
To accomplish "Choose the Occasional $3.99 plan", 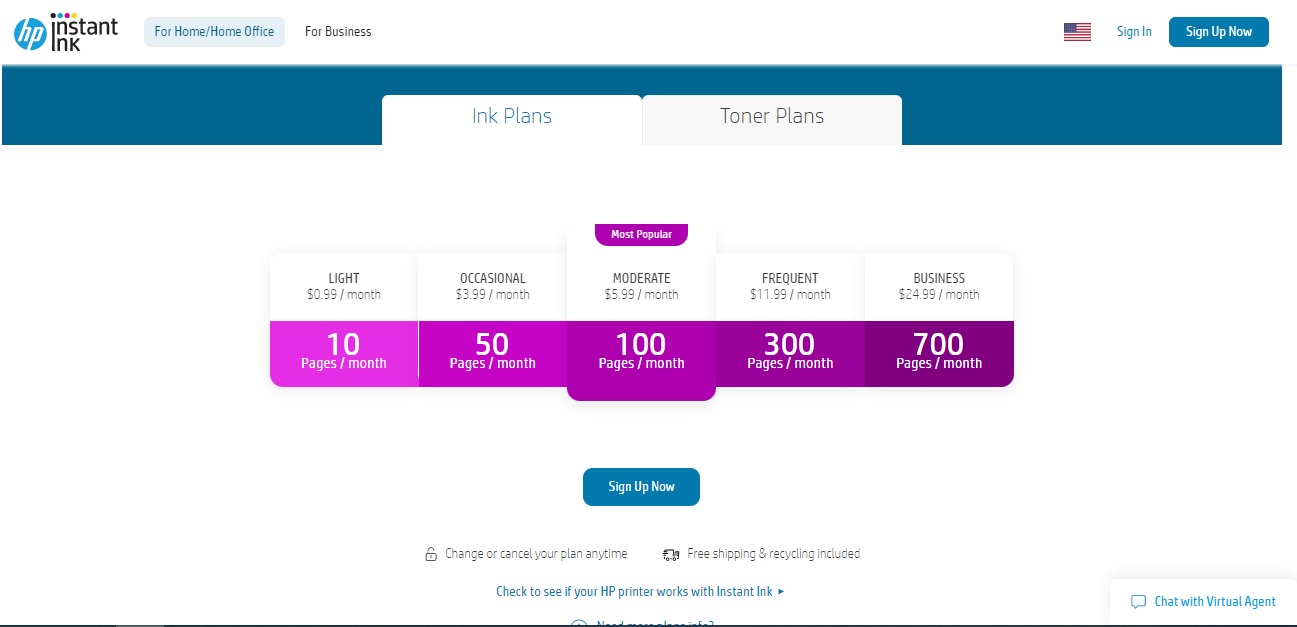I will click(492, 286).
